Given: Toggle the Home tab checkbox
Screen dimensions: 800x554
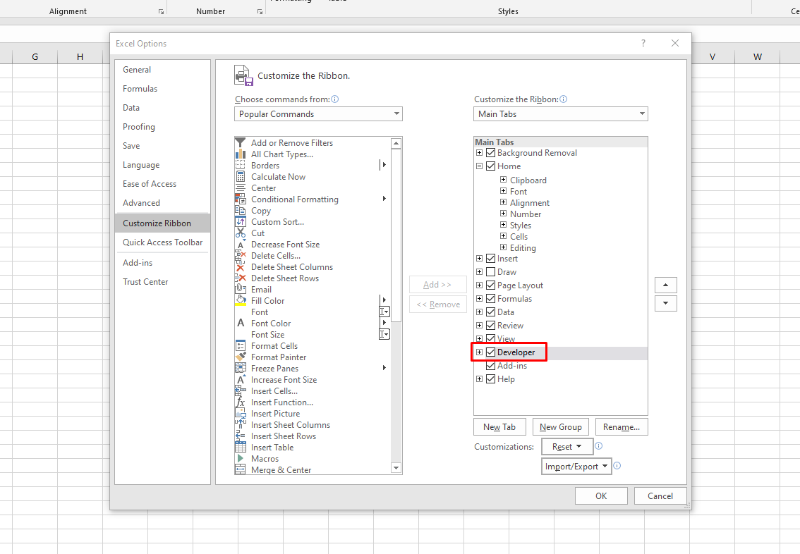Looking at the screenshot, I should pyautogui.click(x=491, y=166).
